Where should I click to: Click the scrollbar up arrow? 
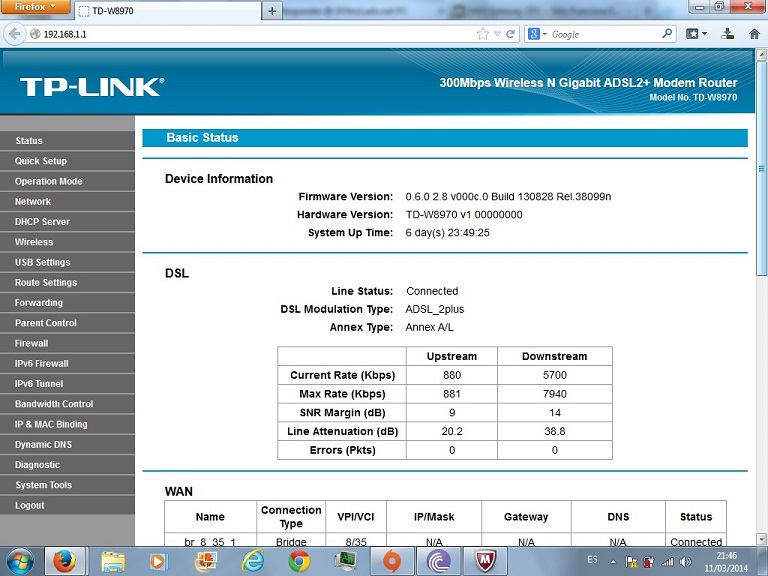761,54
